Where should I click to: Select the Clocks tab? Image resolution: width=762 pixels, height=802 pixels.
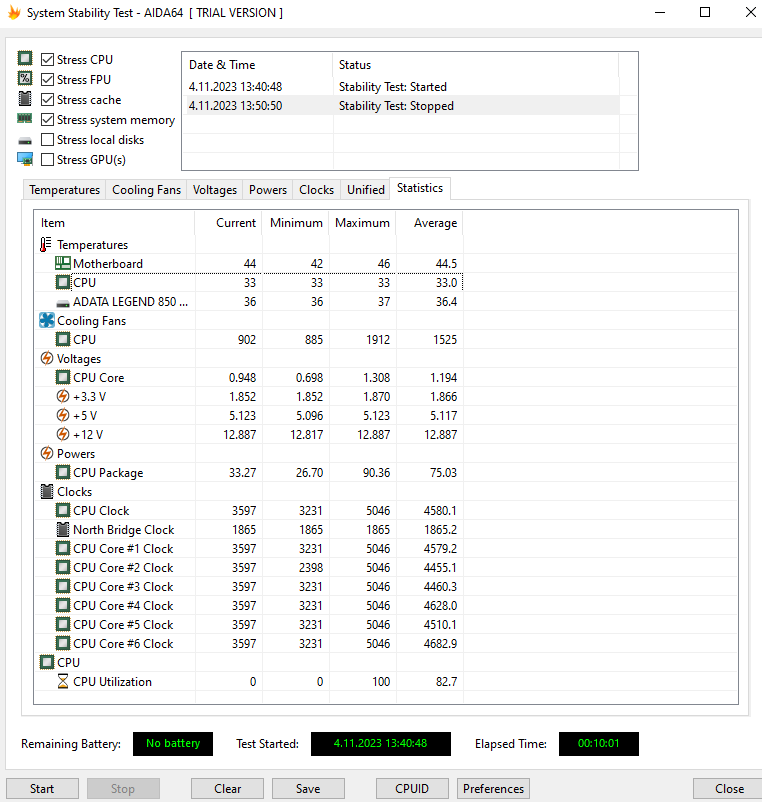click(317, 190)
